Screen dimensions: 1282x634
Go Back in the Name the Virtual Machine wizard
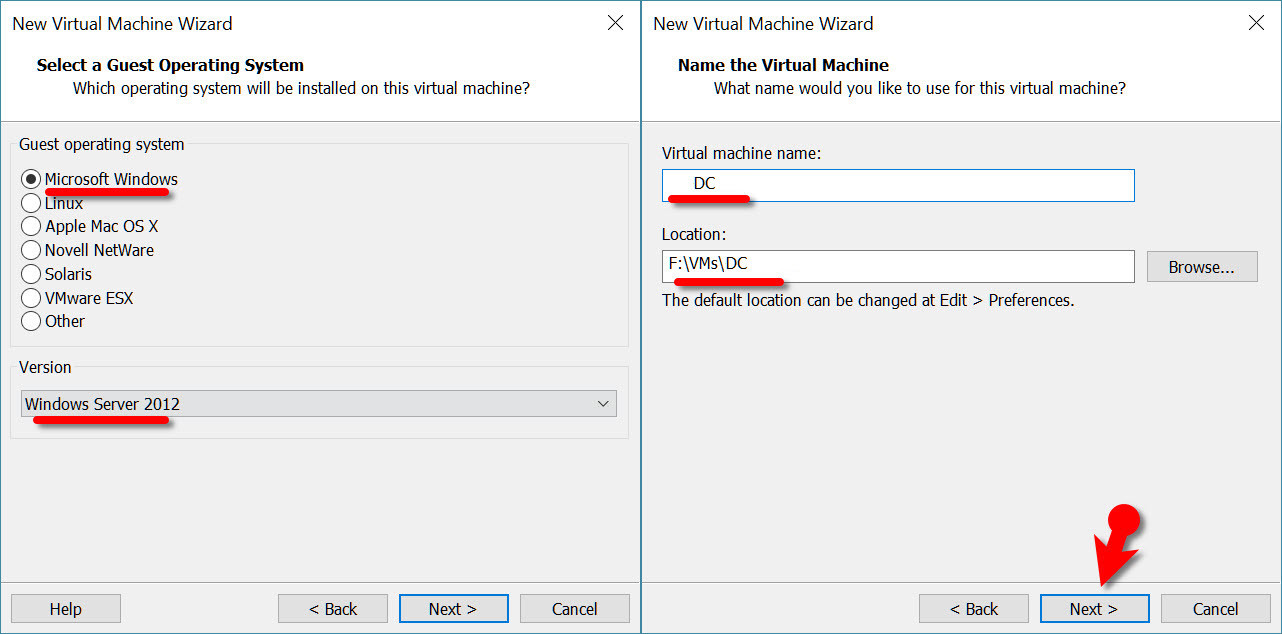click(x=974, y=609)
